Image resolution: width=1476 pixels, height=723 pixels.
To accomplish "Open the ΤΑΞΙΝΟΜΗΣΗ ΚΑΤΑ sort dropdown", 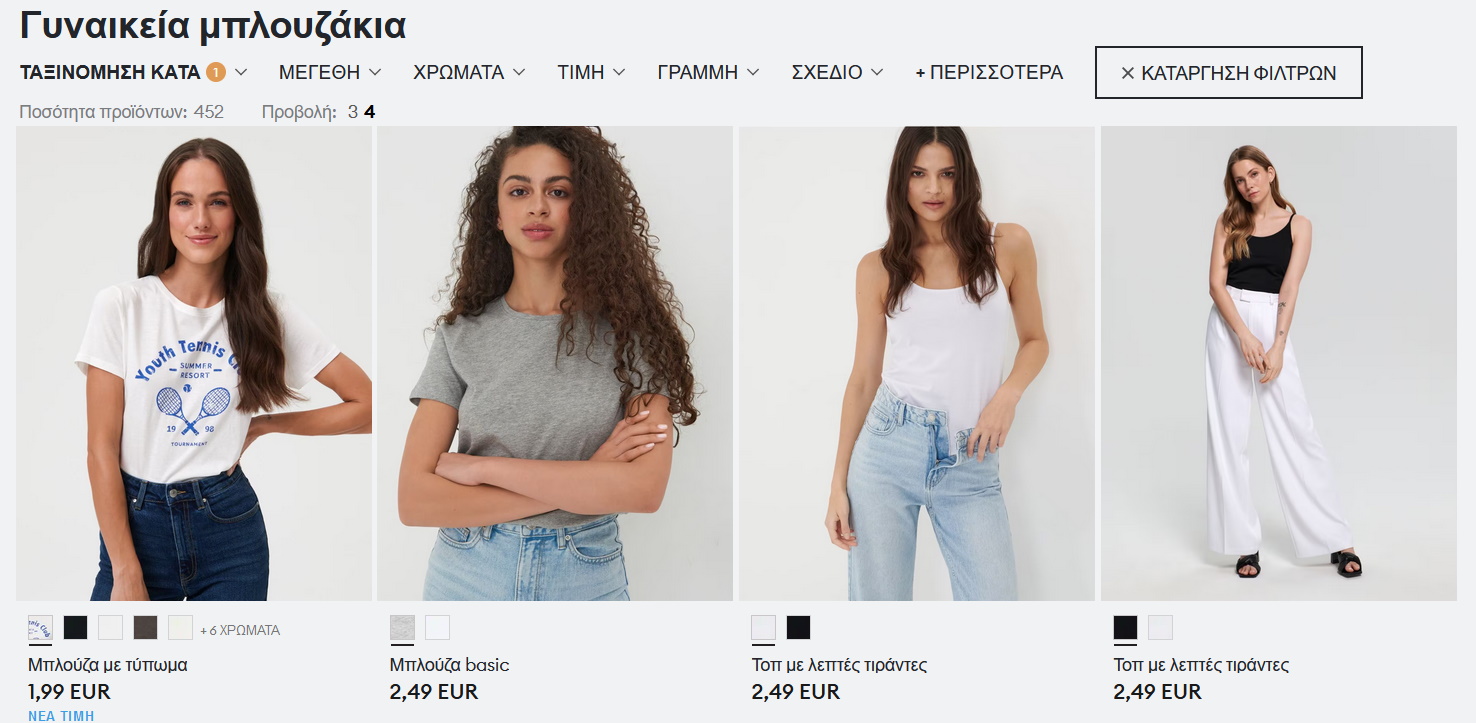I will (x=133, y=72).
